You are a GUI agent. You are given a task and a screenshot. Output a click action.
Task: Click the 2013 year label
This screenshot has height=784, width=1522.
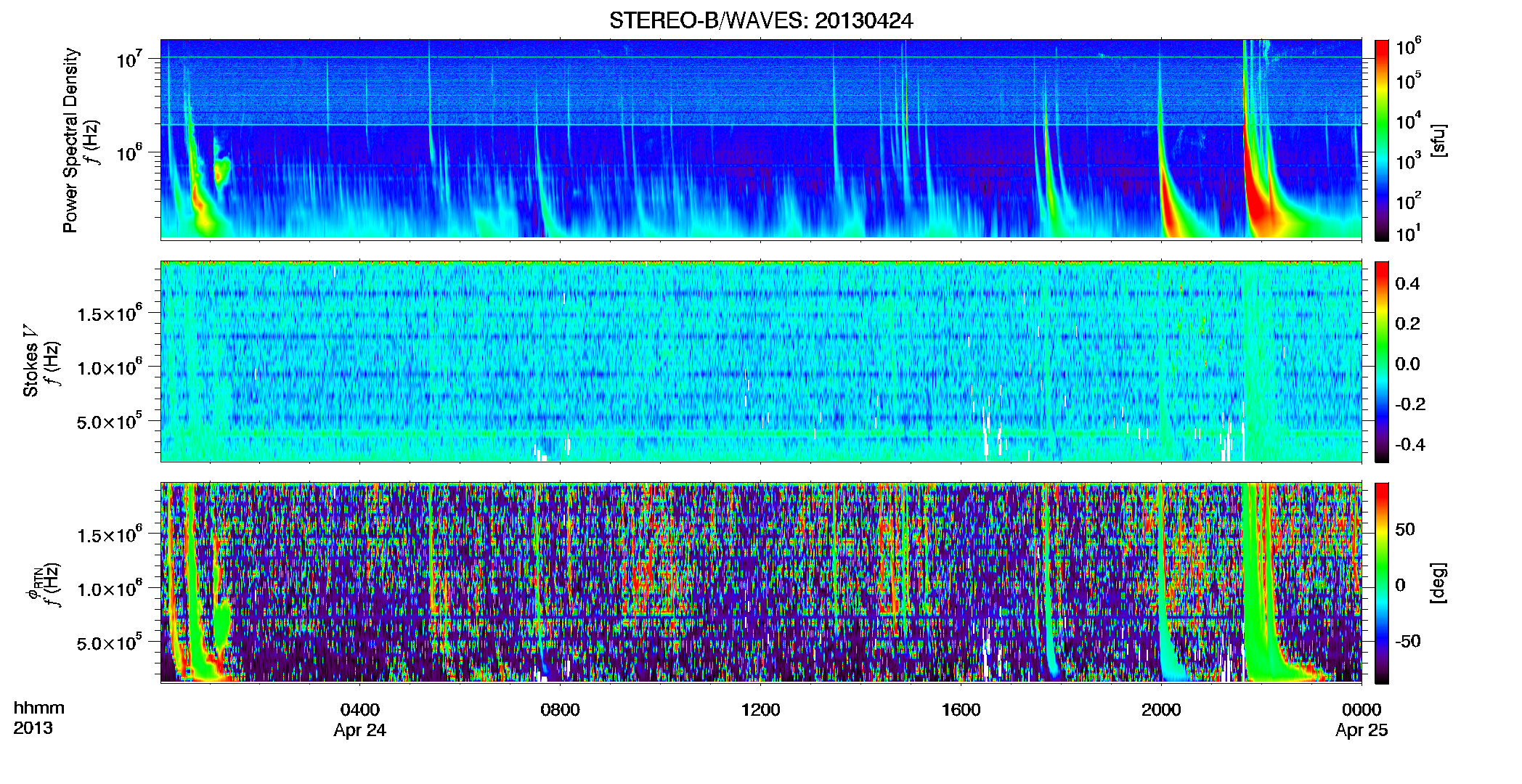coord(33,728)
